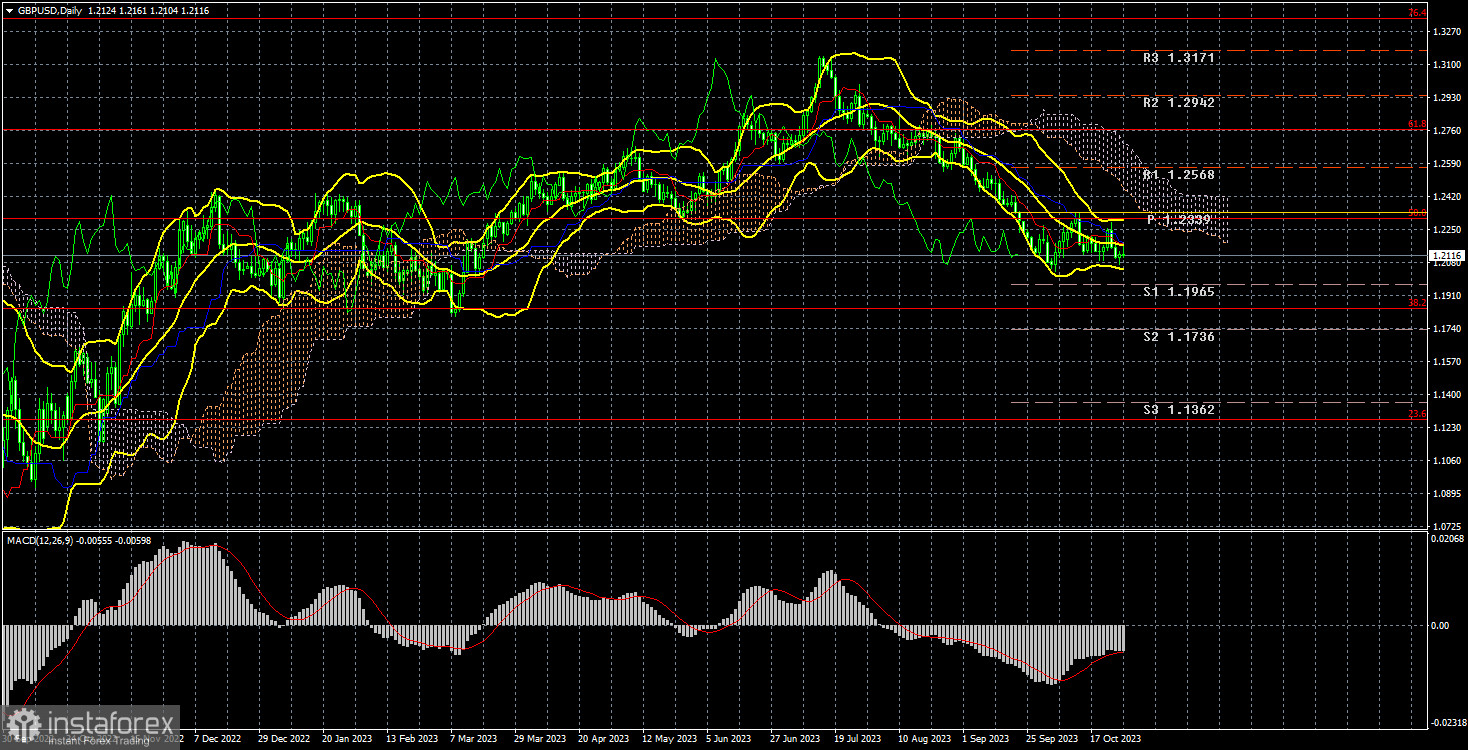The image size is (1468, 750).
Task: Select the S2 1.1736 pivot label
Action: tap(1179, 337)
